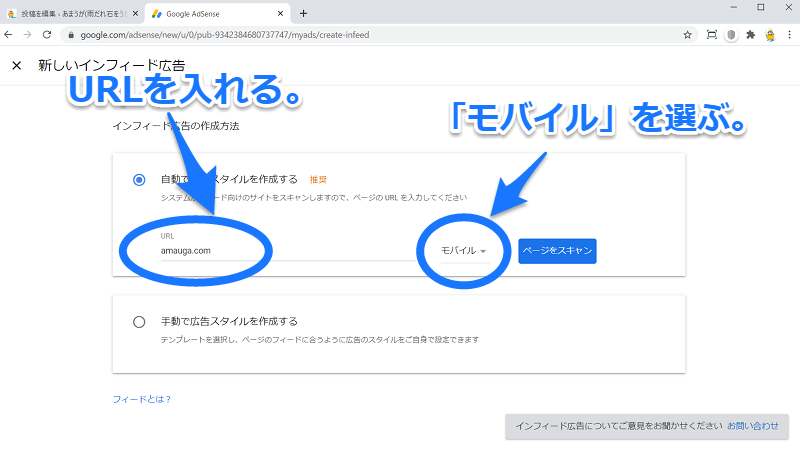Screen dimensions: 800x450
Task: Close the new in-feed ad dialog
Action: coord(16,65)
